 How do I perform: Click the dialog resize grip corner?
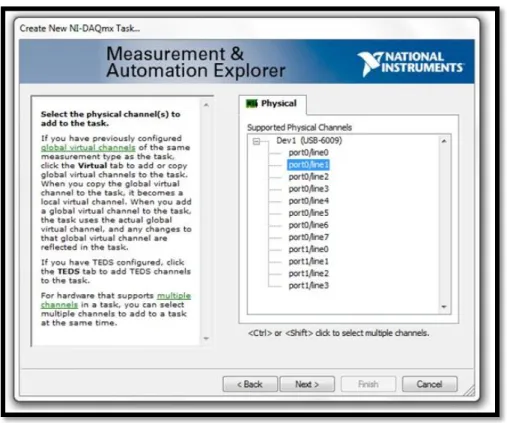tap(469, 391)
